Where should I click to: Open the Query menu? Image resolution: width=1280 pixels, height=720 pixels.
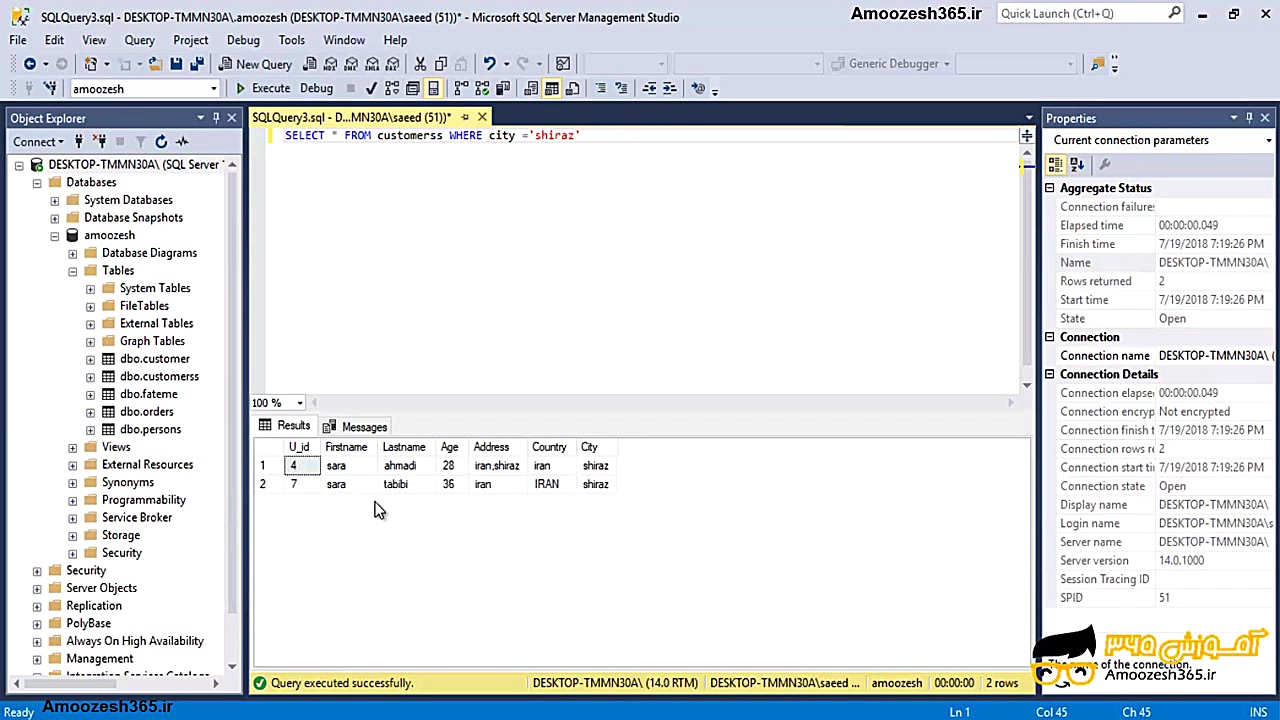[139, 40]
